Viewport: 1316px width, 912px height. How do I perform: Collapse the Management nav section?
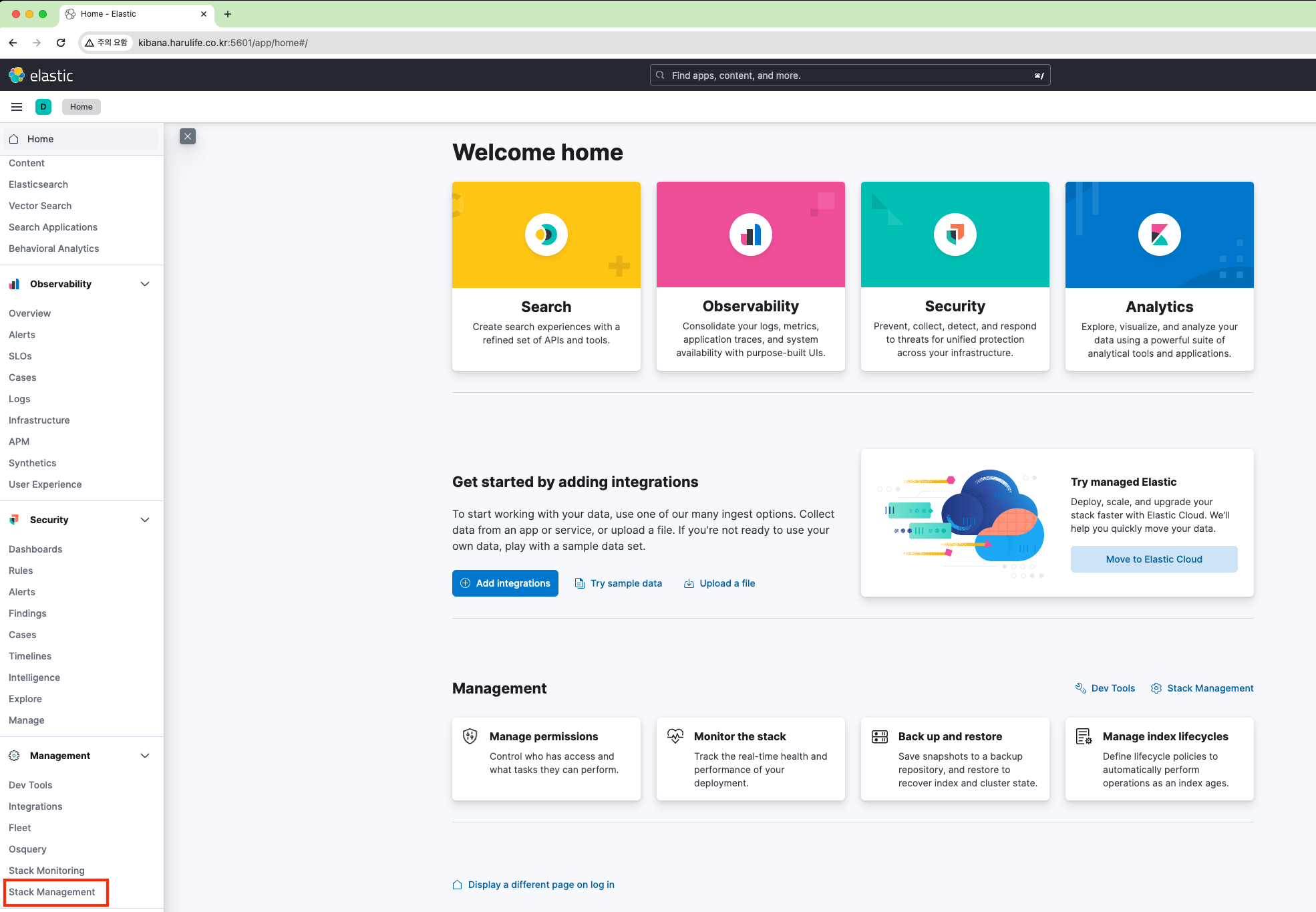(x=145, y=756)
